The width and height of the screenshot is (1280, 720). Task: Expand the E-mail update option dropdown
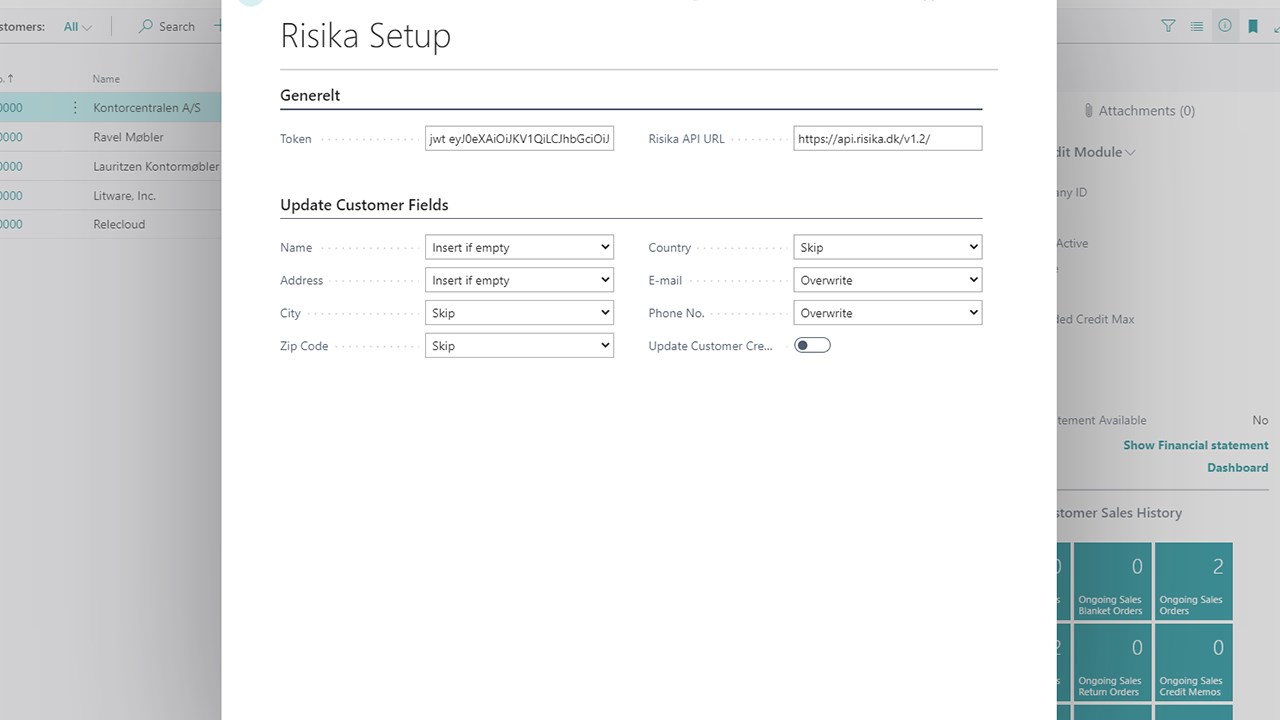point(888,280)
